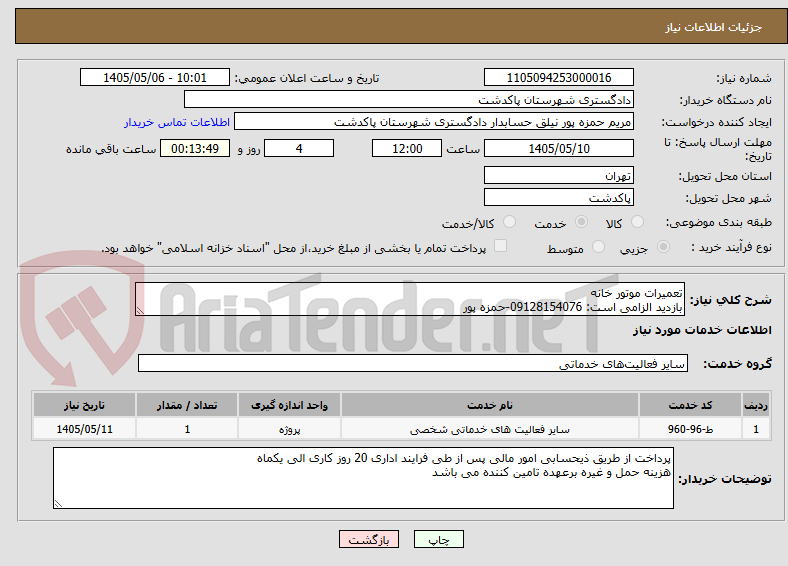The width and height of the screenshot is (788, 566).
Task: Click the quantity cell showing 1
Action: click(187, 429)
